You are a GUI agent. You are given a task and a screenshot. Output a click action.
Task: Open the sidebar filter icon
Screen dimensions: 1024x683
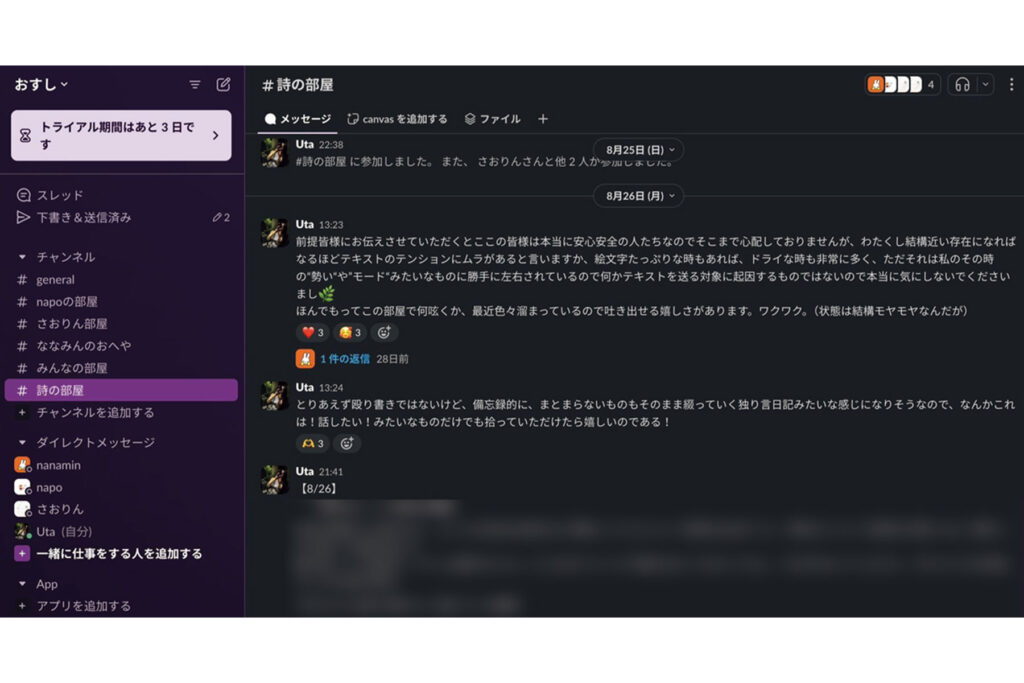tap(195, 85)
